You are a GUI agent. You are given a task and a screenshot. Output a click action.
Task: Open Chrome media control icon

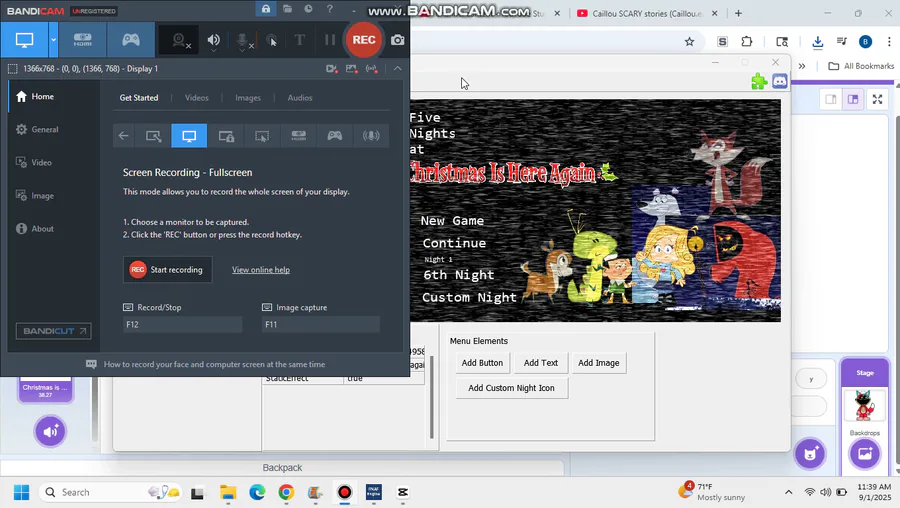pos(842,41)
